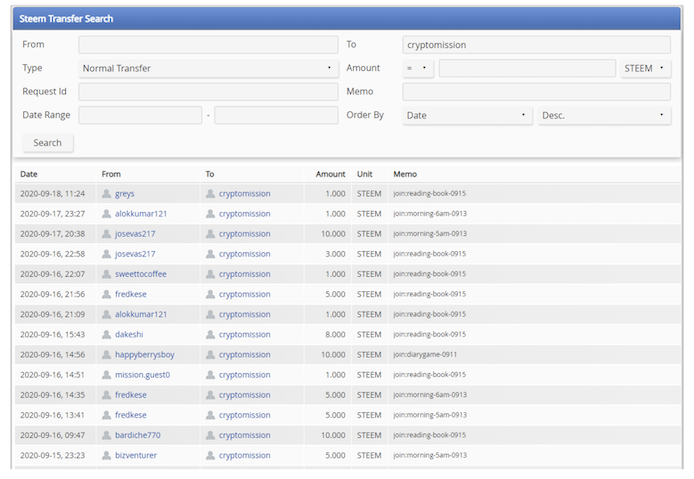Click user icon beside bizventurer
The height and width of the screenshot is (479, 694).
point(106,455)
